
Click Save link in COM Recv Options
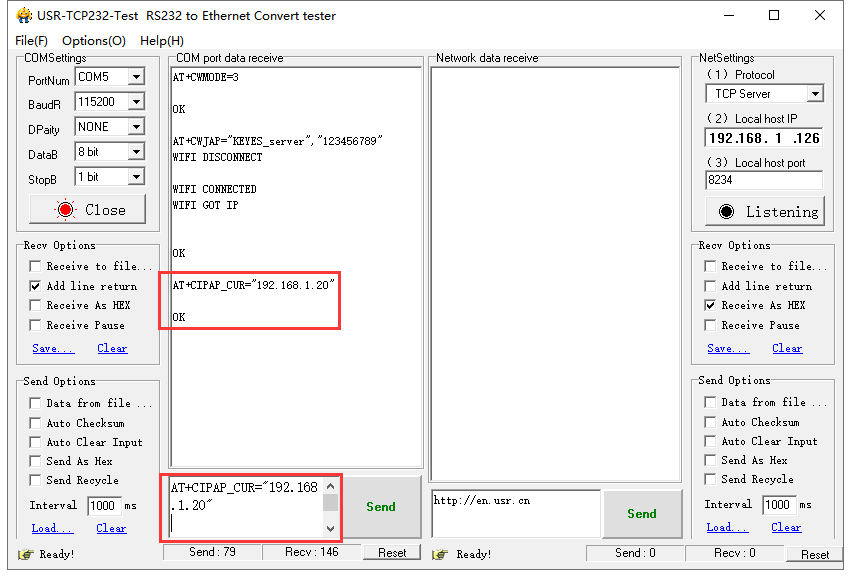tap(53, 348)
